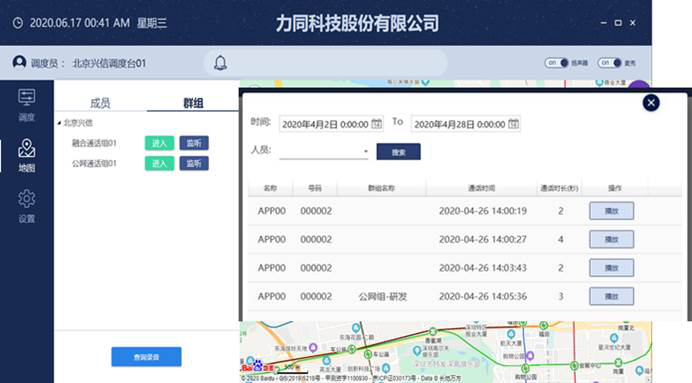
Task: Collapse the 北京兴信 tree node
Action: 59,123
